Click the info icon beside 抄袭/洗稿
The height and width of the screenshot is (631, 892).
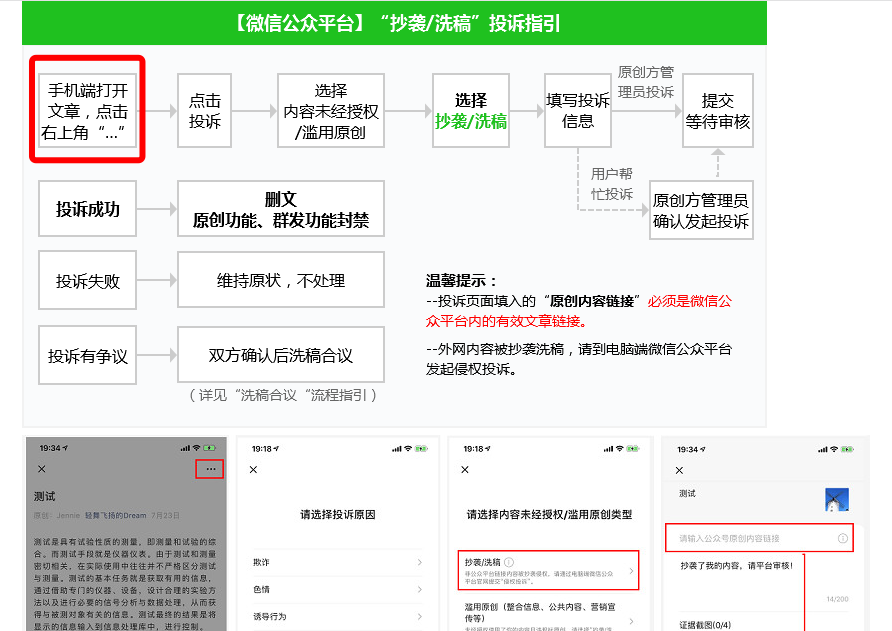[509, 562]
